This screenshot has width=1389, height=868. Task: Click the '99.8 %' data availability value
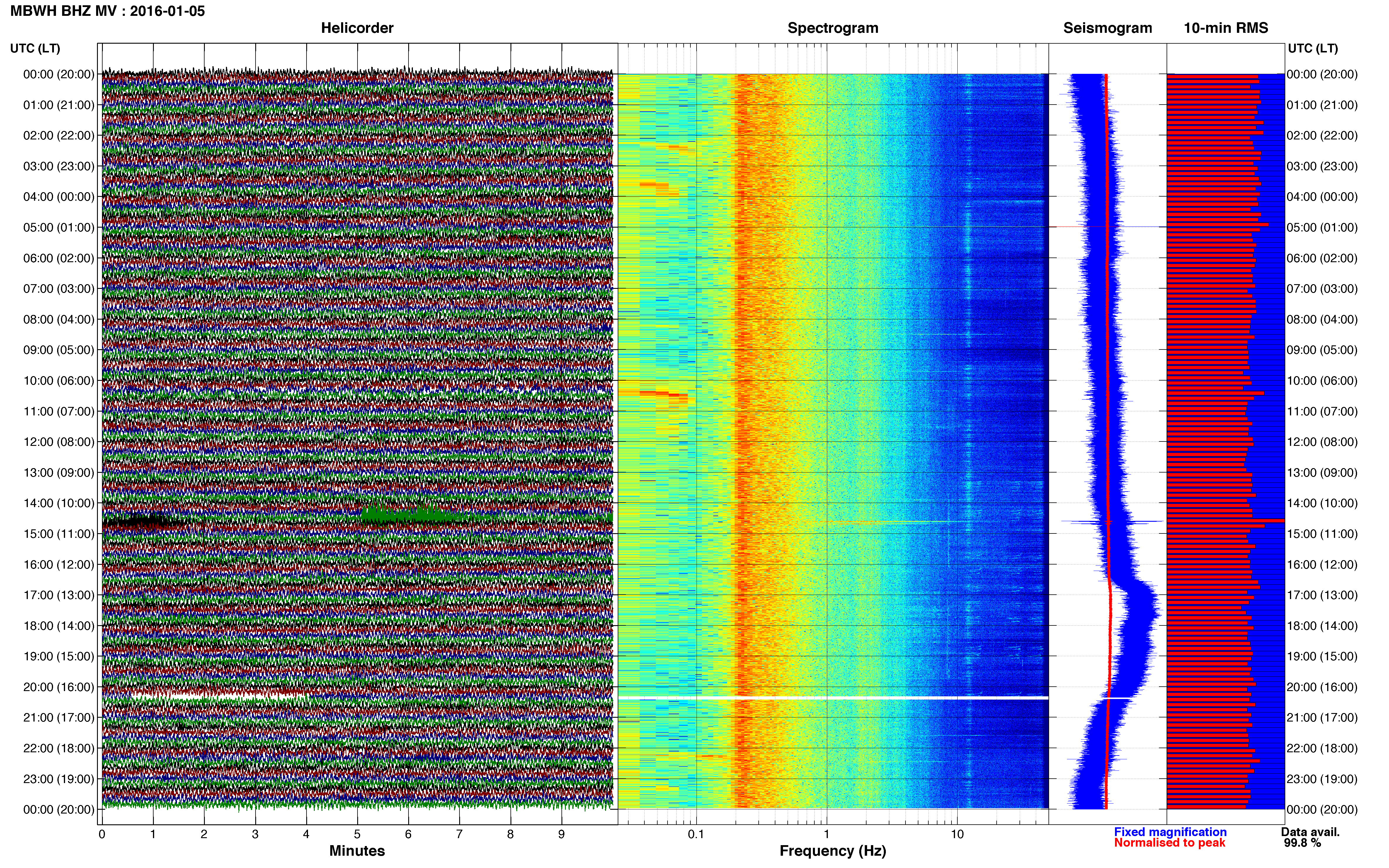[1302, 843]
